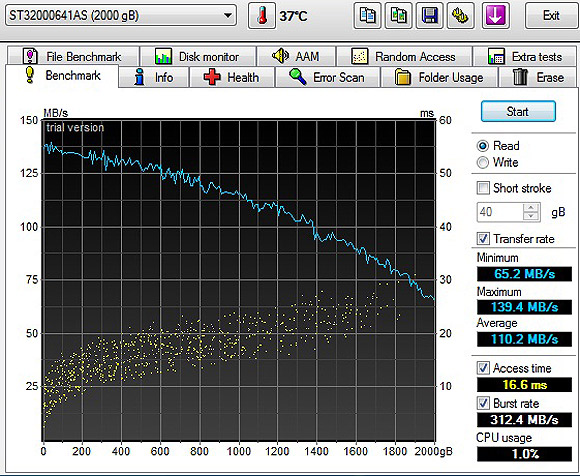Viewport: 580px width, 476px height.
Task: Disable the Burst rate checkbox
Action: point(483,403)
